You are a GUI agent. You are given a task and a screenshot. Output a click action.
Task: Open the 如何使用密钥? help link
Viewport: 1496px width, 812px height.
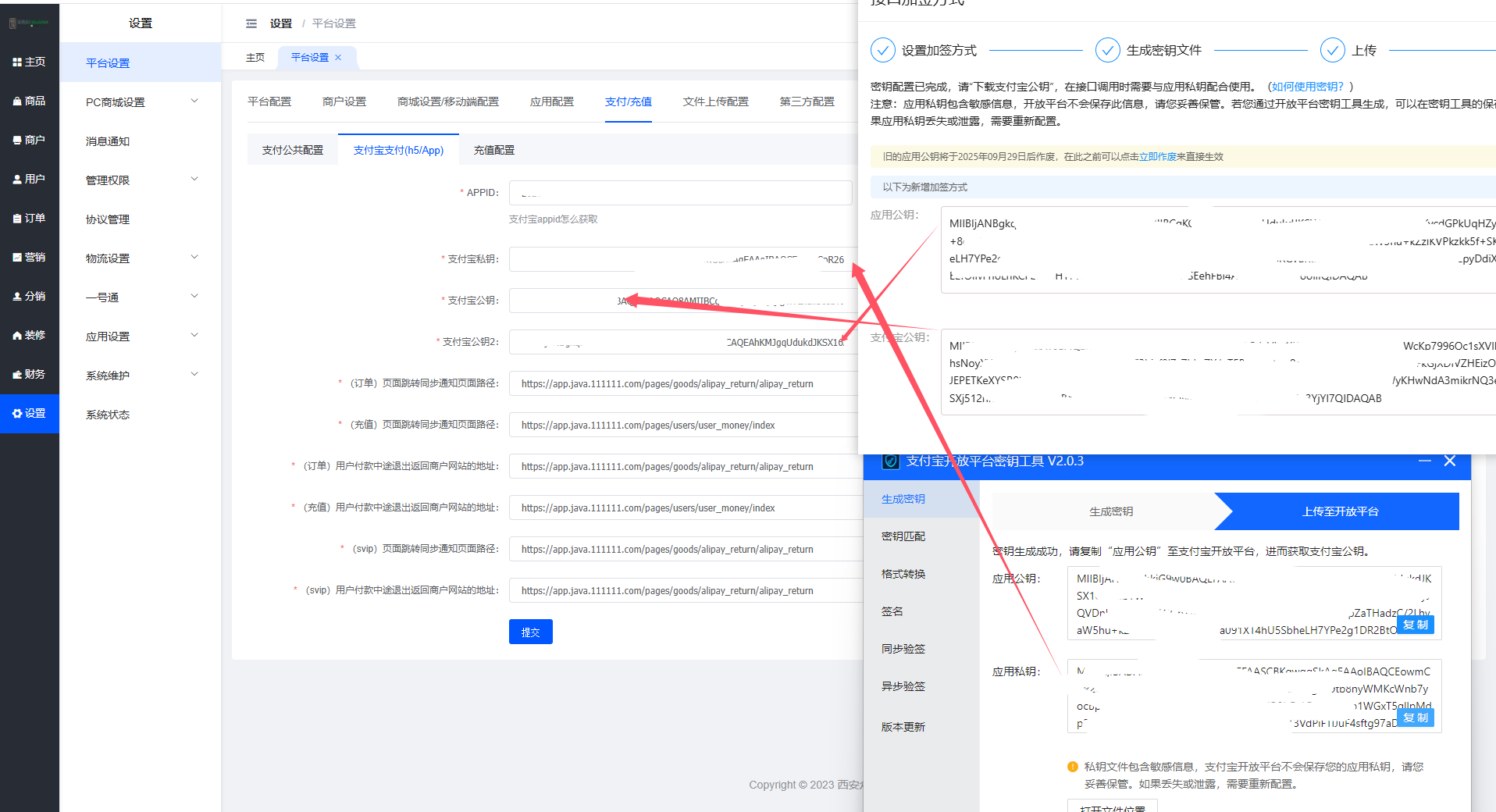(x=1308, y=87)
